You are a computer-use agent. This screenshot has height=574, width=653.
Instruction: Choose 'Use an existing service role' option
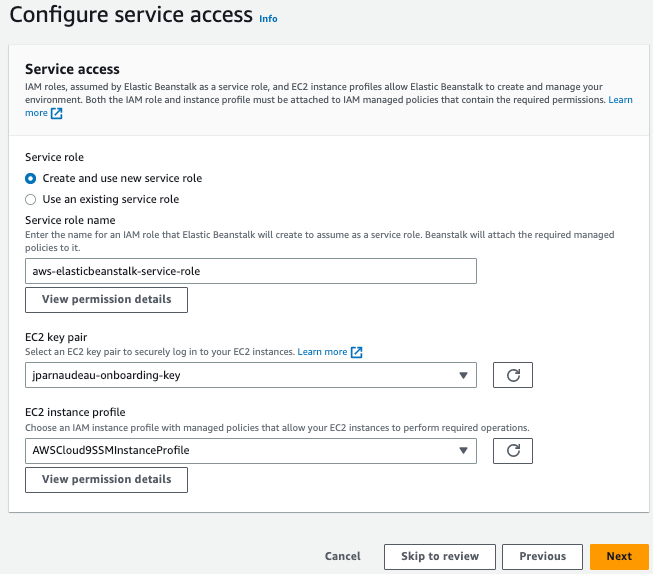pyautogui.click(x=31, y=199)
